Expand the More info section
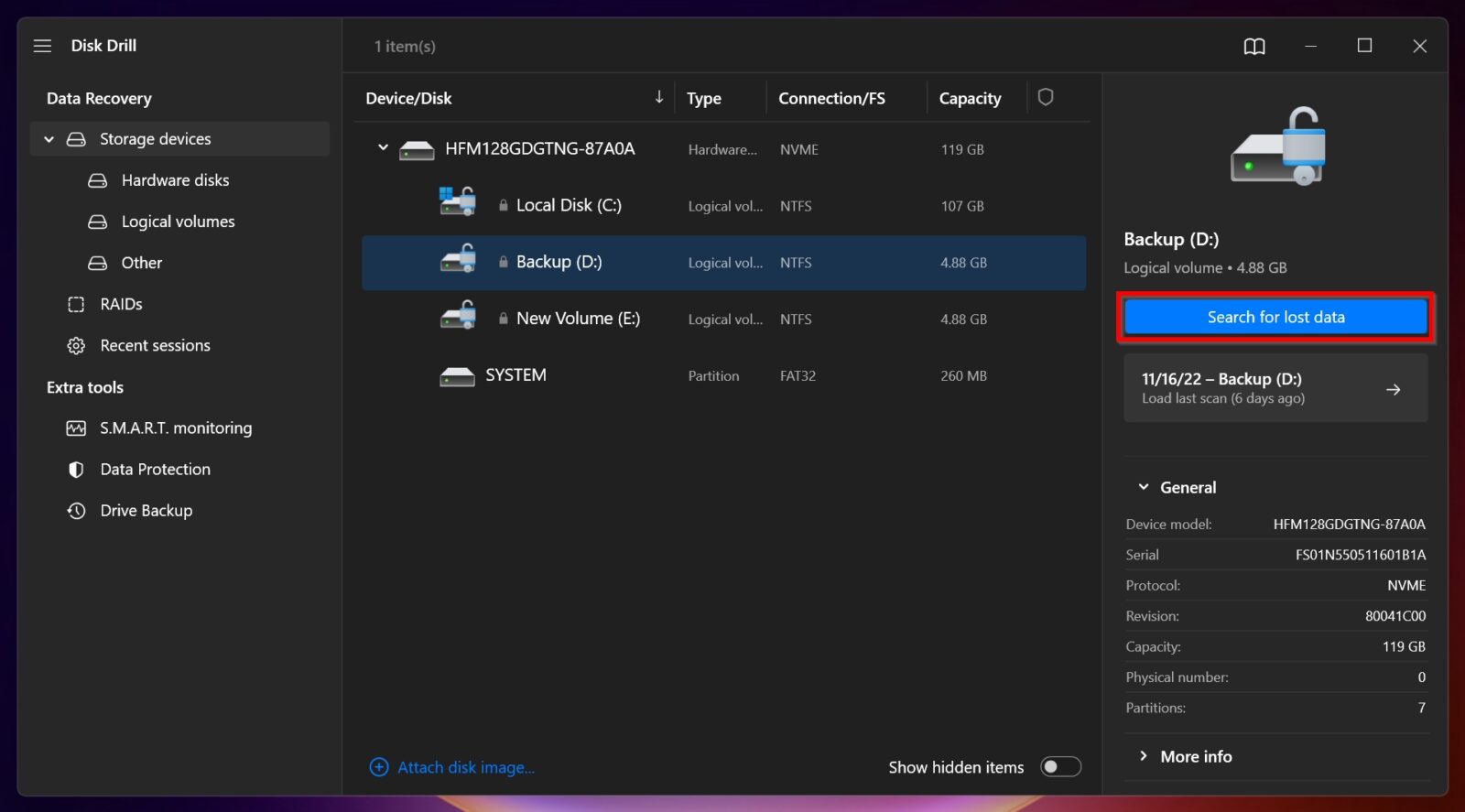 pyautogui.click(x=1144, y=756)
